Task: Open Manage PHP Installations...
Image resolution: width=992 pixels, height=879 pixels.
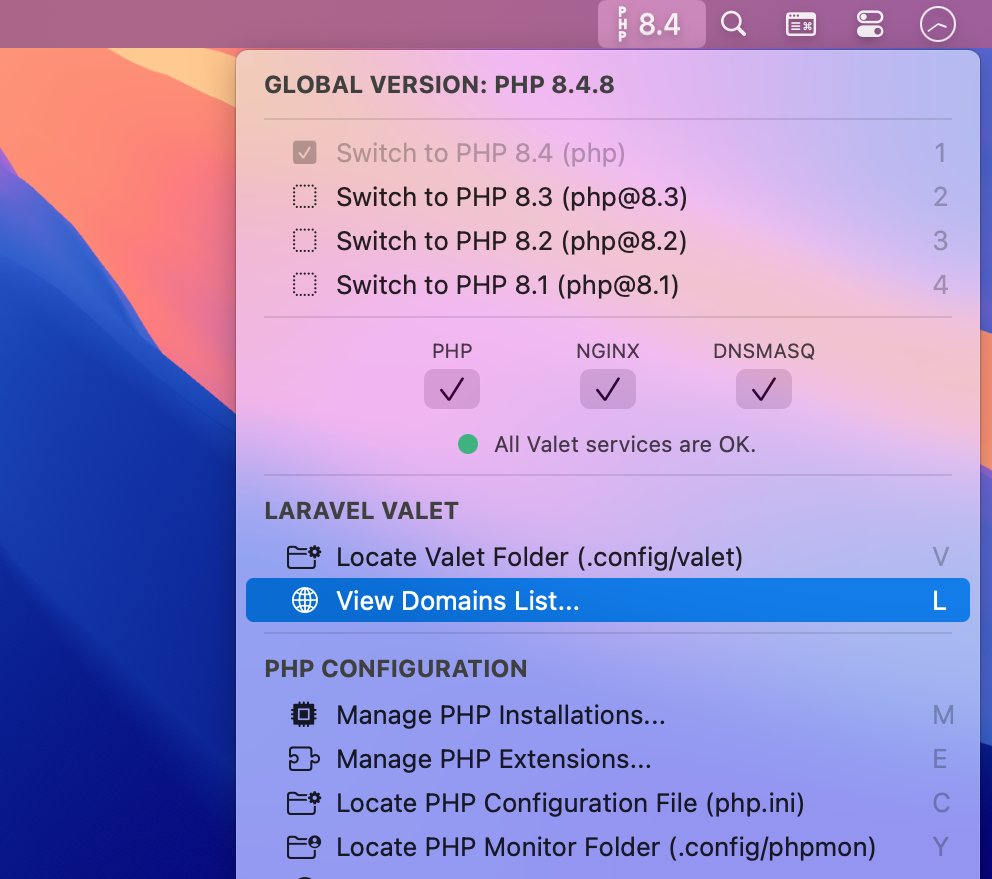Action: (x=607, y=715)
